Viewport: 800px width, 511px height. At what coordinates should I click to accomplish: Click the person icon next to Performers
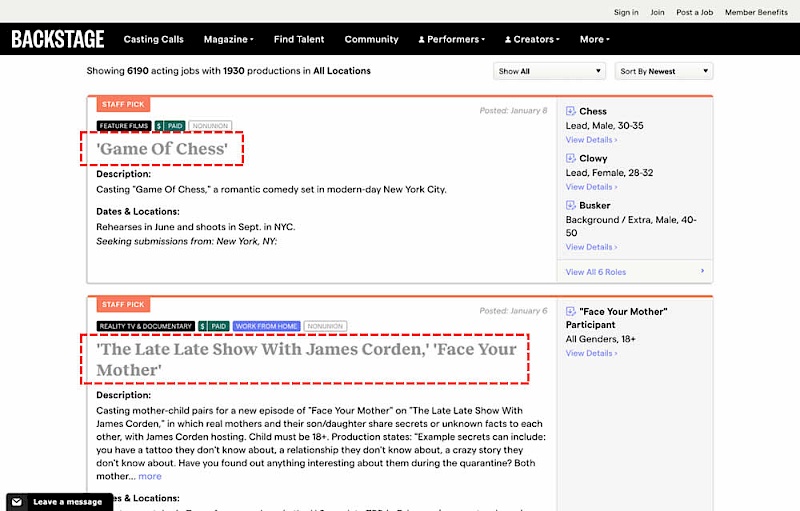pos(421,40)
